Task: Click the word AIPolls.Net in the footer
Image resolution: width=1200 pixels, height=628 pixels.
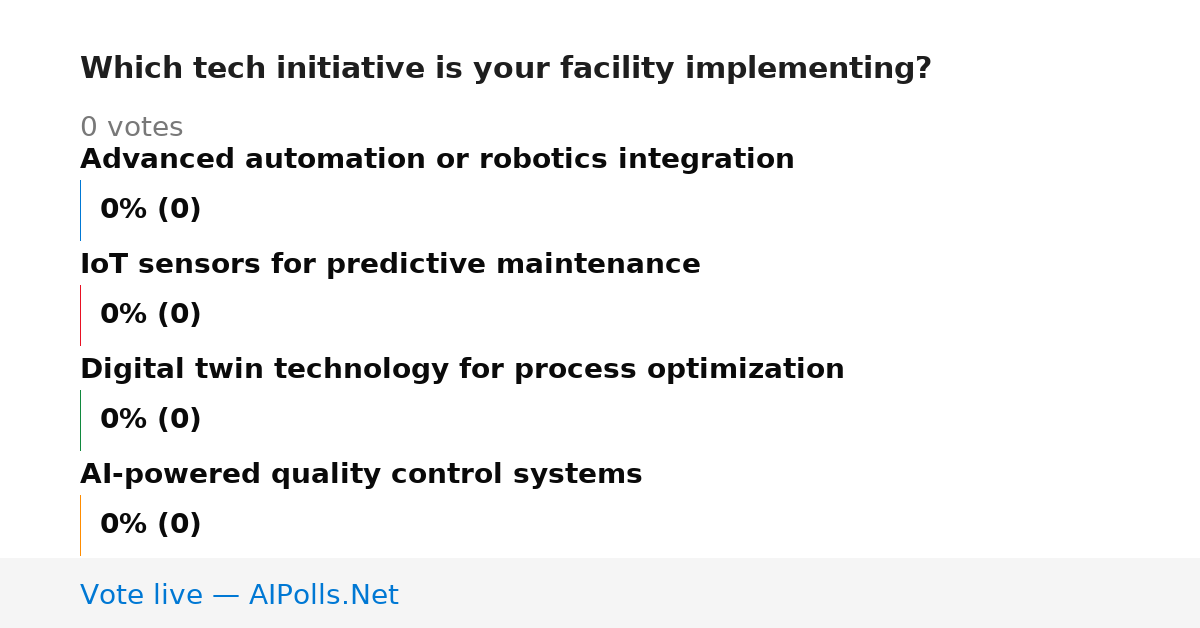Action: click(323, 596)
